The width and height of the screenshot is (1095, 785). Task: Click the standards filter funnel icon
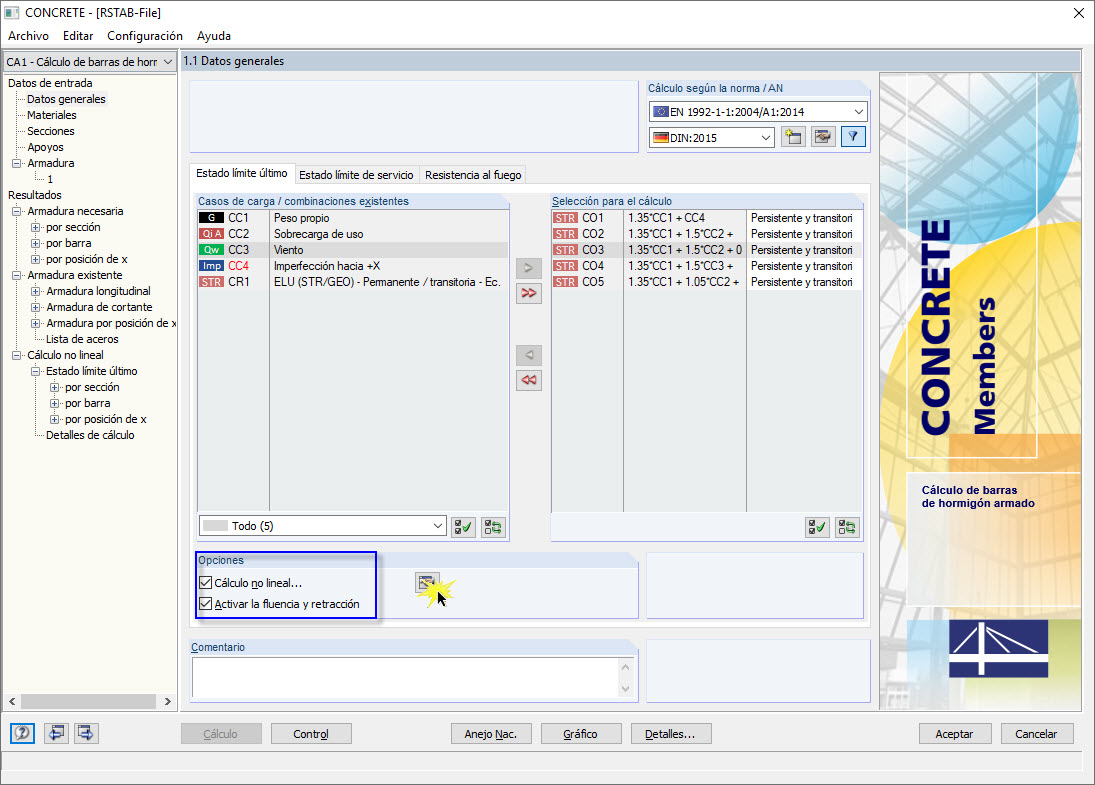[x=853, y=137]
